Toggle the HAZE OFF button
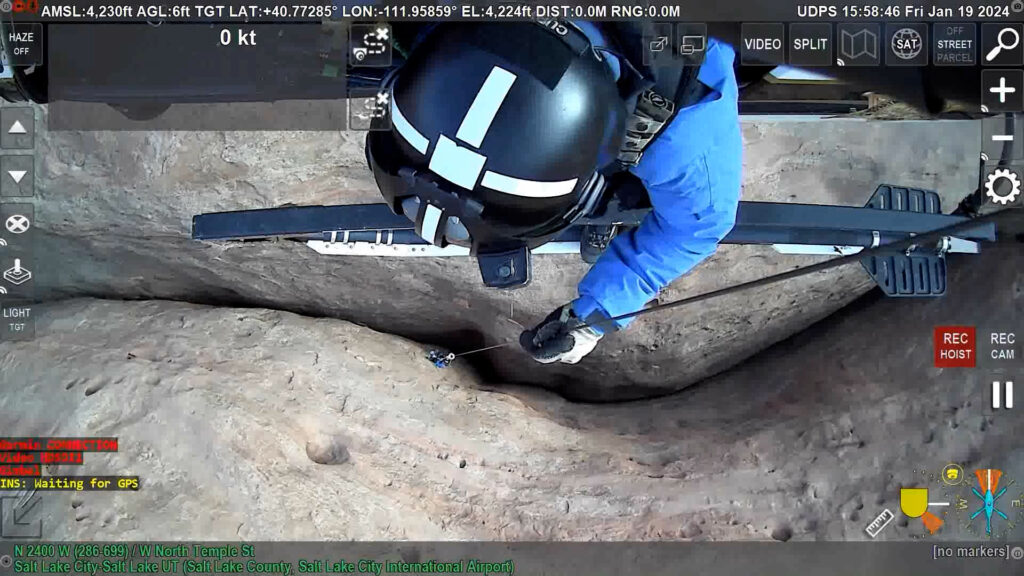1024x576 pixels. coord(20,44)
